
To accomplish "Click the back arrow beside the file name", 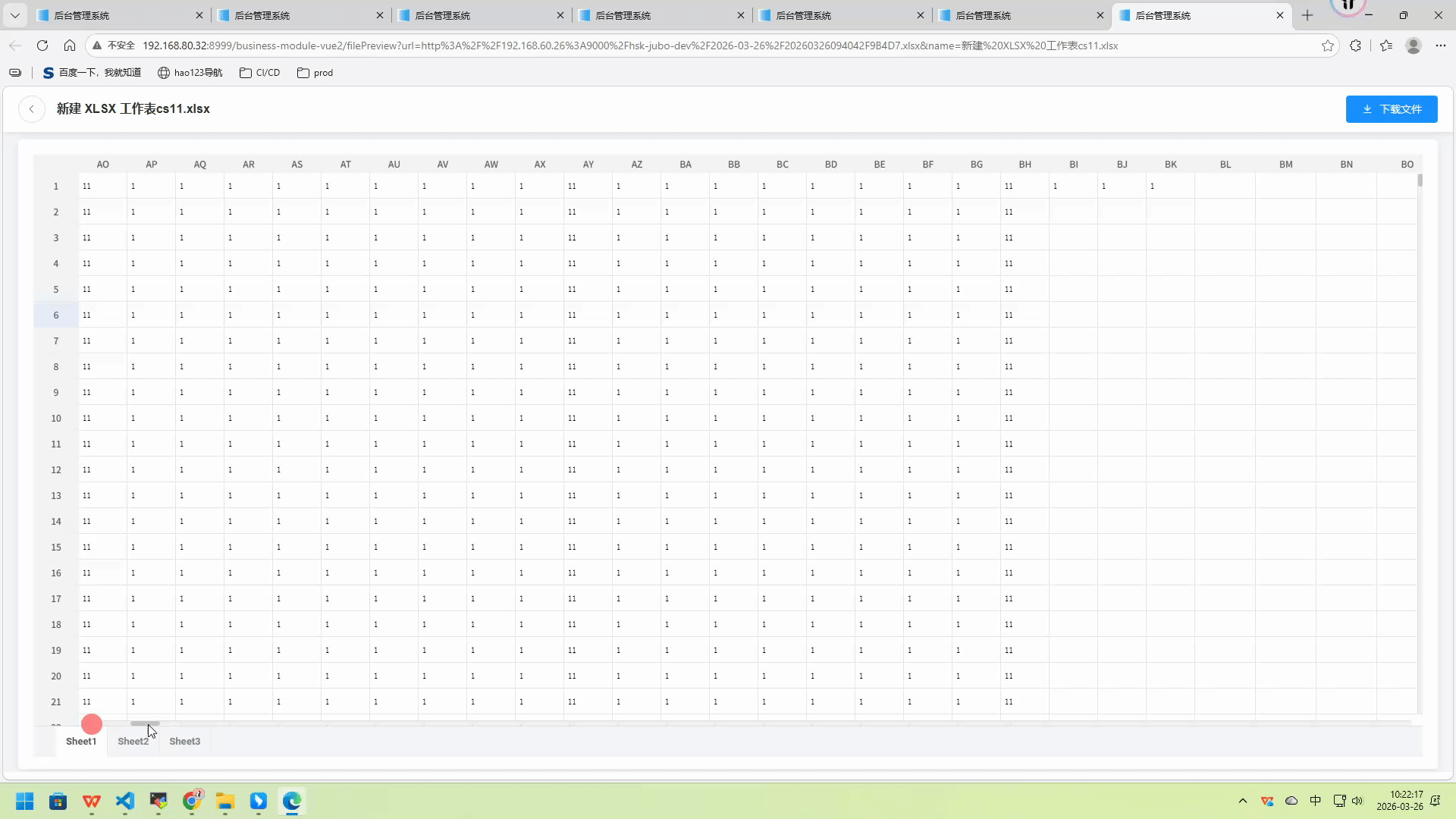I will [x=32, y=109].
